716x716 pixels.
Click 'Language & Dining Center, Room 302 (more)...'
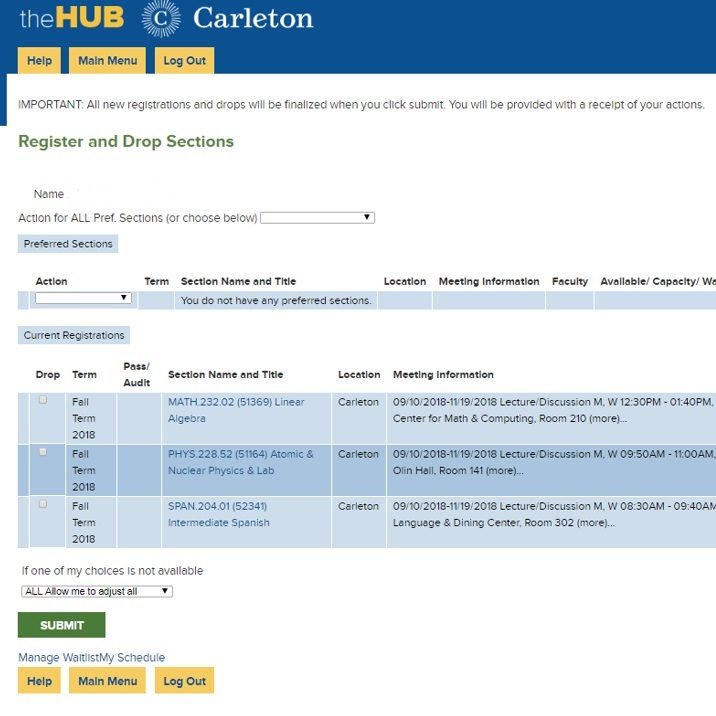pos(504,522)
